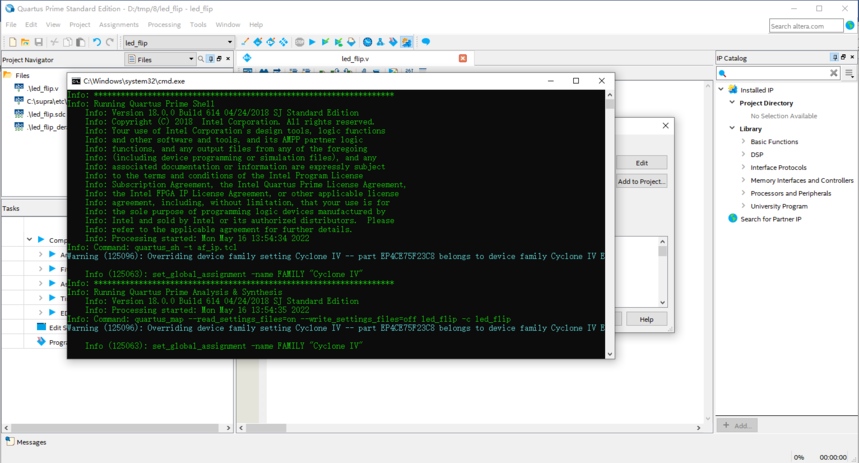
Task: Float the IP Catalog panel
Action: 843,57
